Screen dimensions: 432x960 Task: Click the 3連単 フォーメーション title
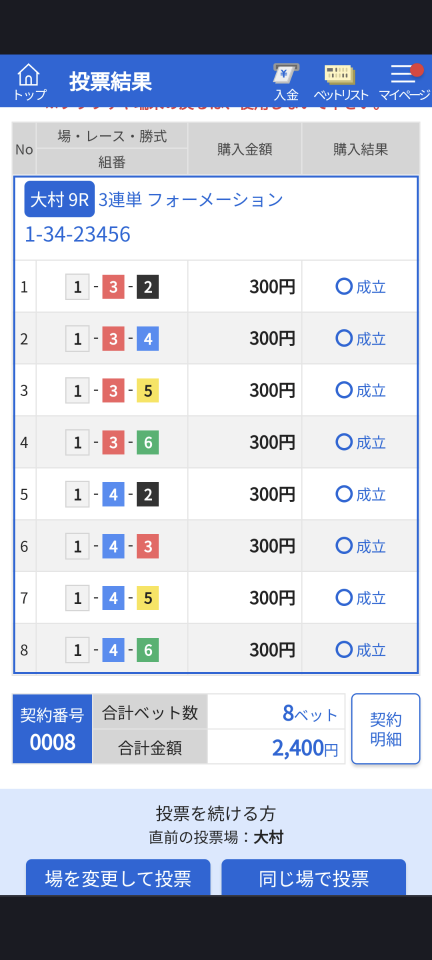(x=191, y=200)
